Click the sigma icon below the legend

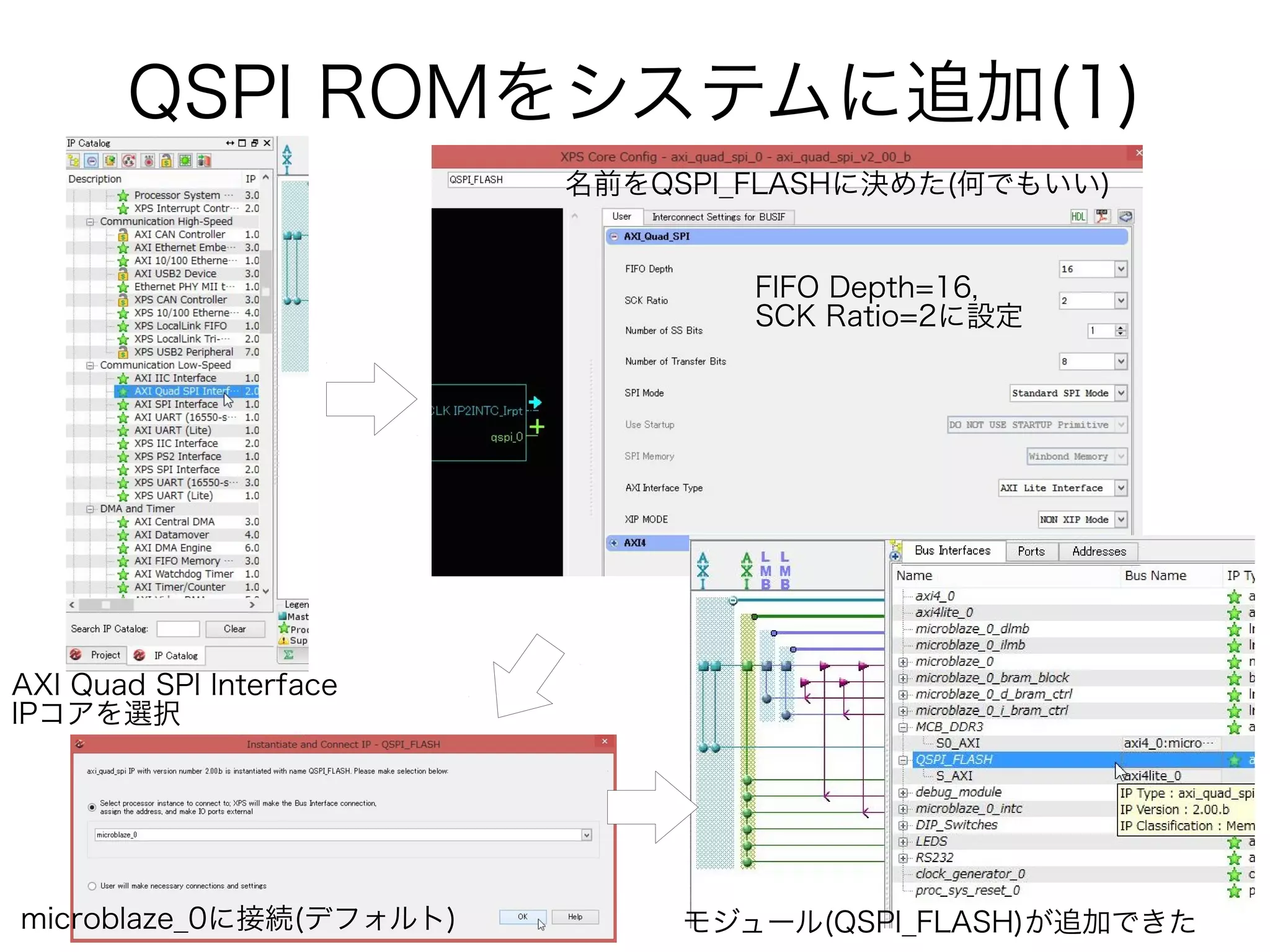pos(288,654)
